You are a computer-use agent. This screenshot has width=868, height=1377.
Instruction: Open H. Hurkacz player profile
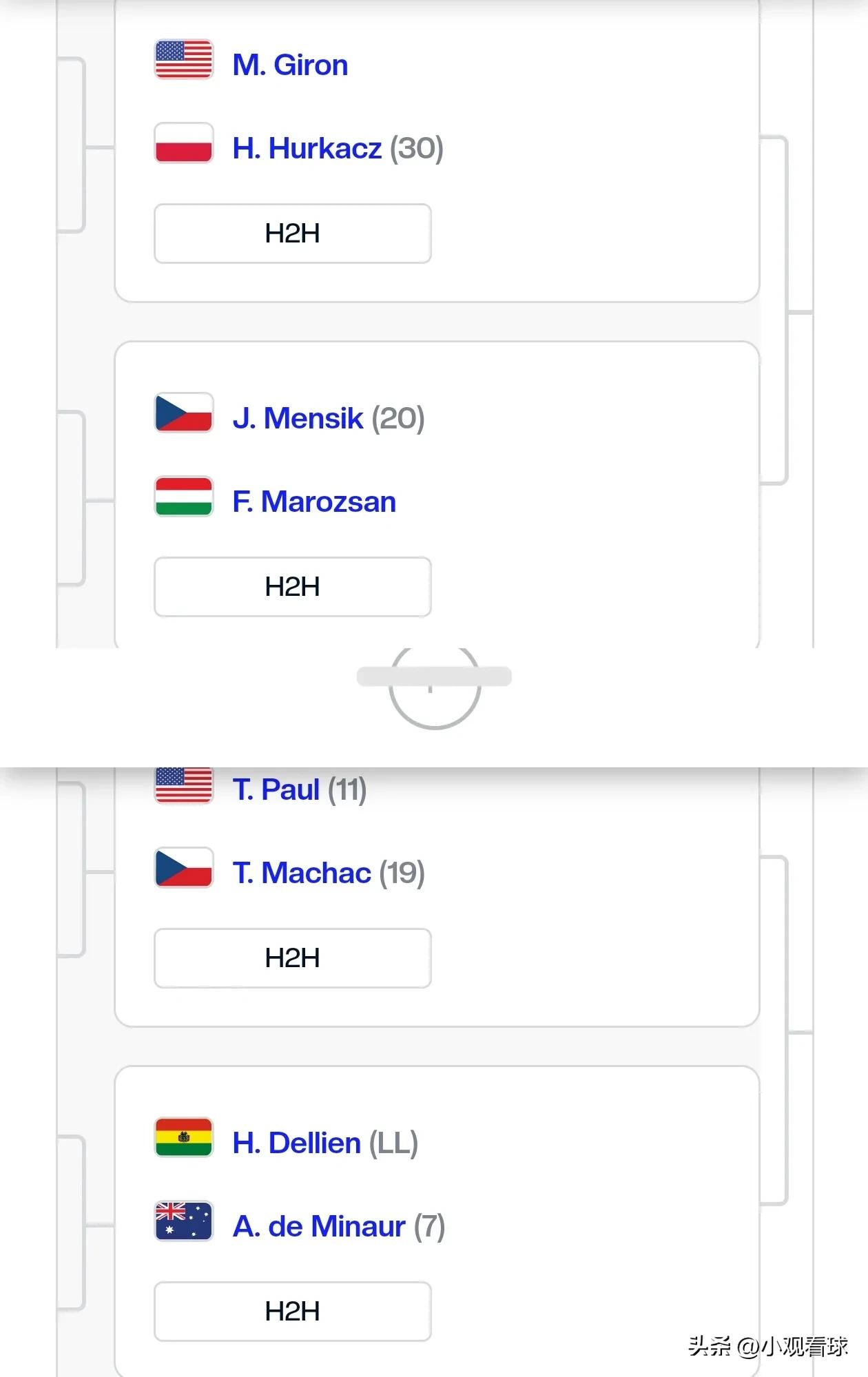[307, 148]
